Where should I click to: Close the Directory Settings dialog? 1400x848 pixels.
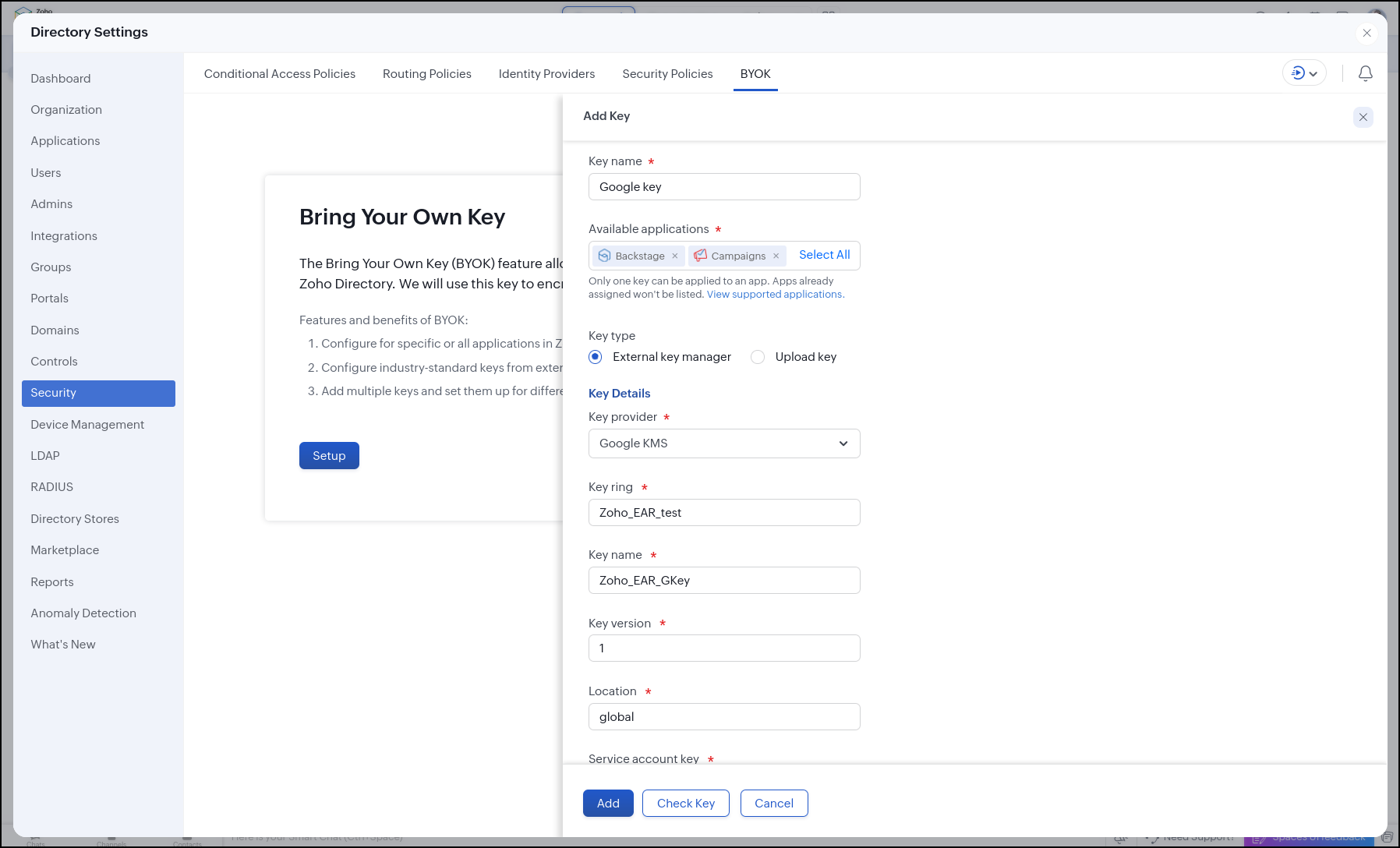(x=1366, y=33)
